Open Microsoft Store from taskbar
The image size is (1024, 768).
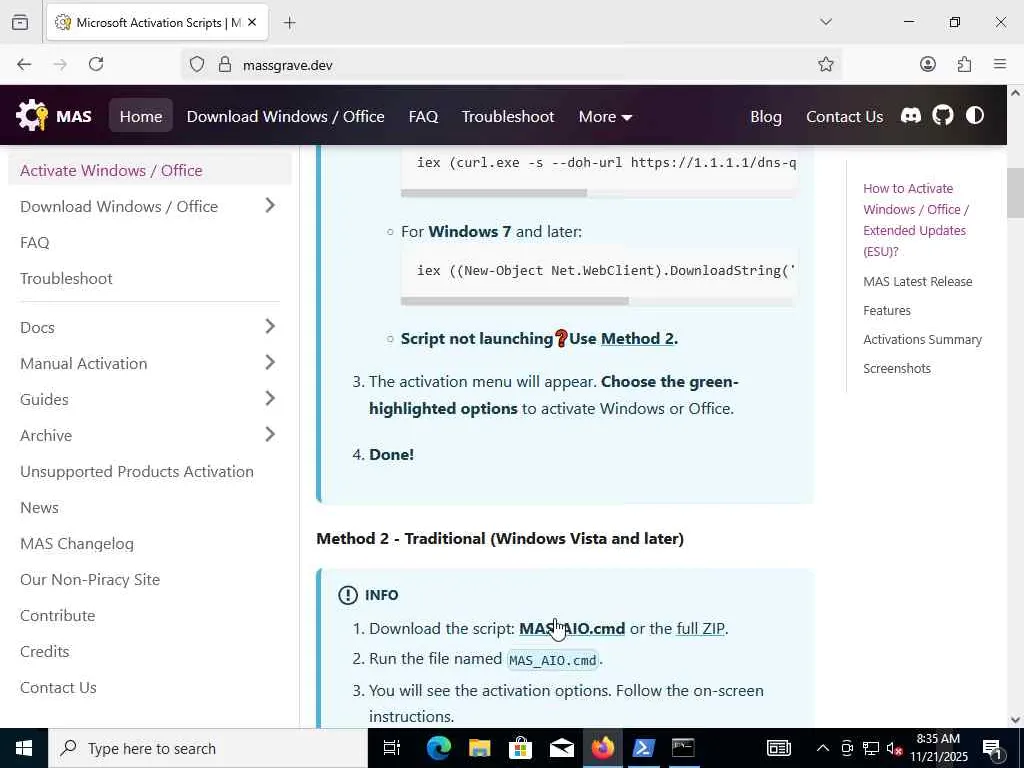520,748
